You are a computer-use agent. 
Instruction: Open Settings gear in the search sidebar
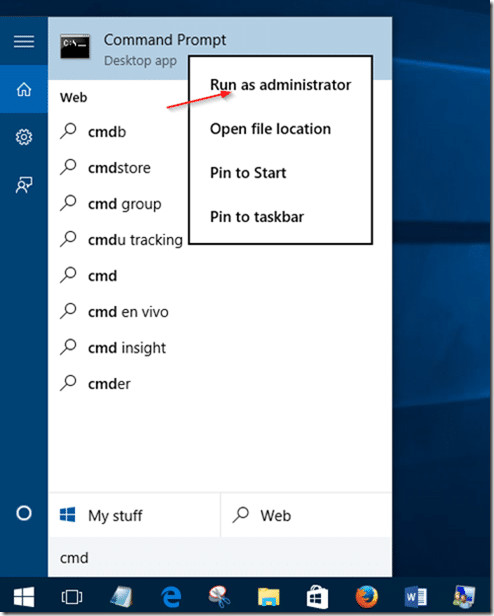tap(24, 137)
